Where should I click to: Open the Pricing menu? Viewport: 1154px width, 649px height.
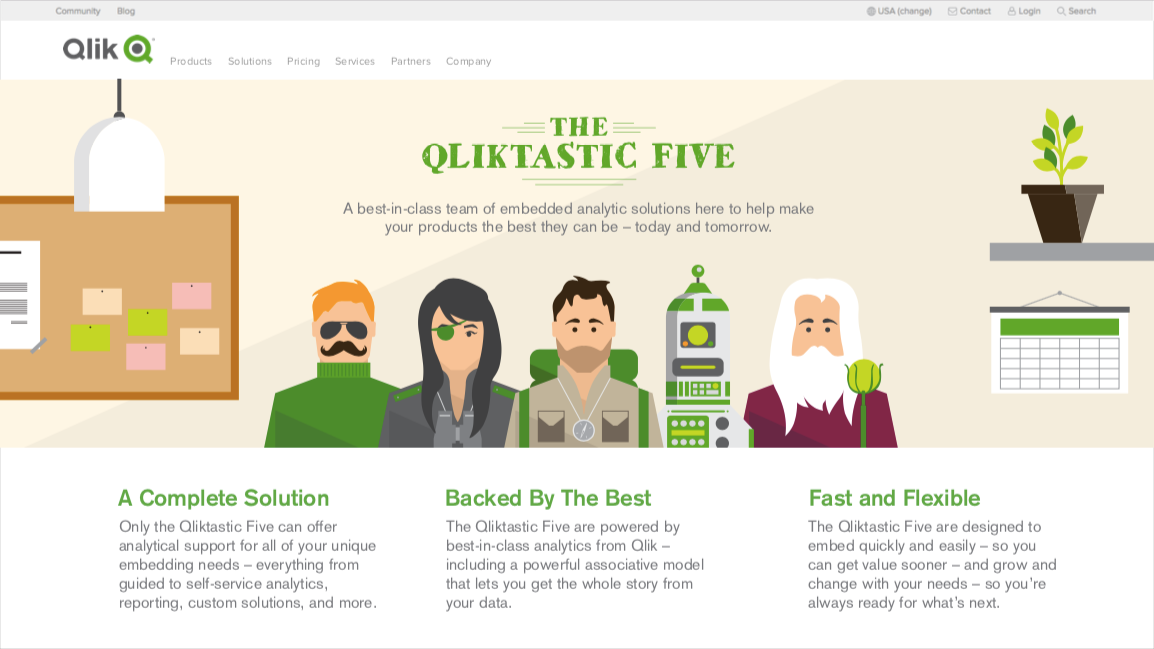click(303, 61)
